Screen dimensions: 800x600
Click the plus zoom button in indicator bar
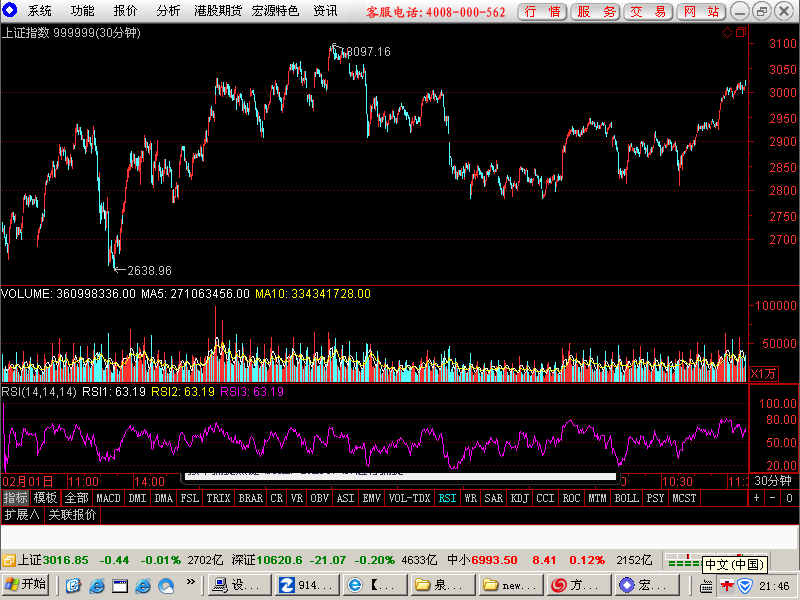point(756,498)
